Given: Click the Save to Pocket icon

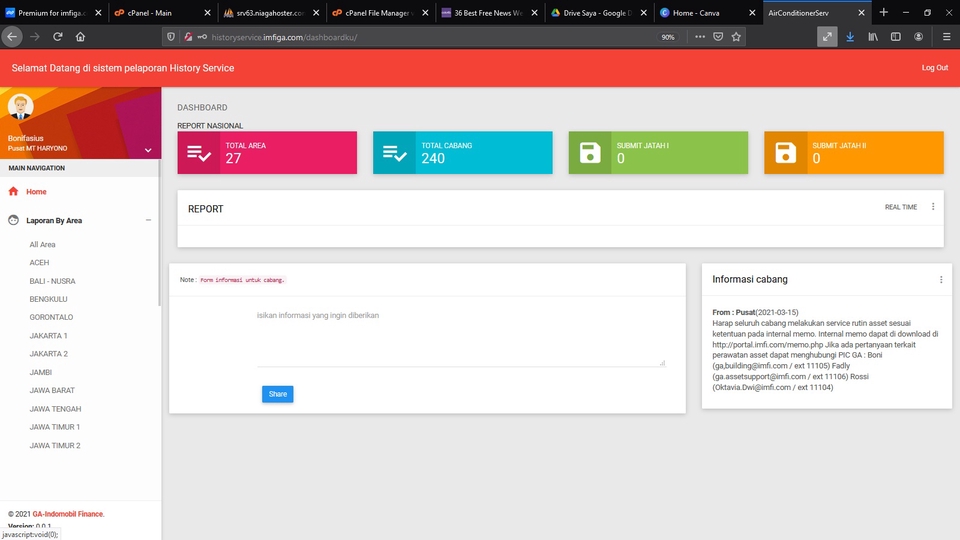Looking at the screenshot, I should (718, 37).
